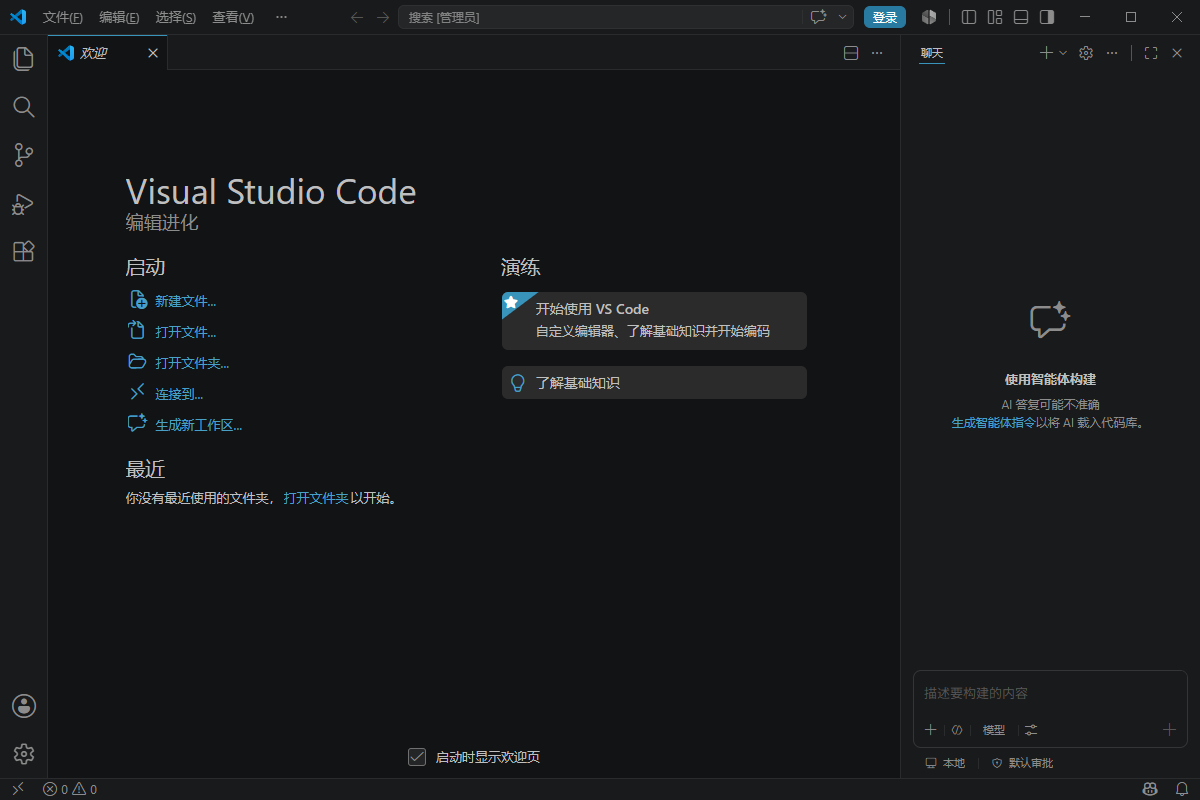Open notifications bell in status bar
The image size is (1200, 800).
coord(1181,789)
